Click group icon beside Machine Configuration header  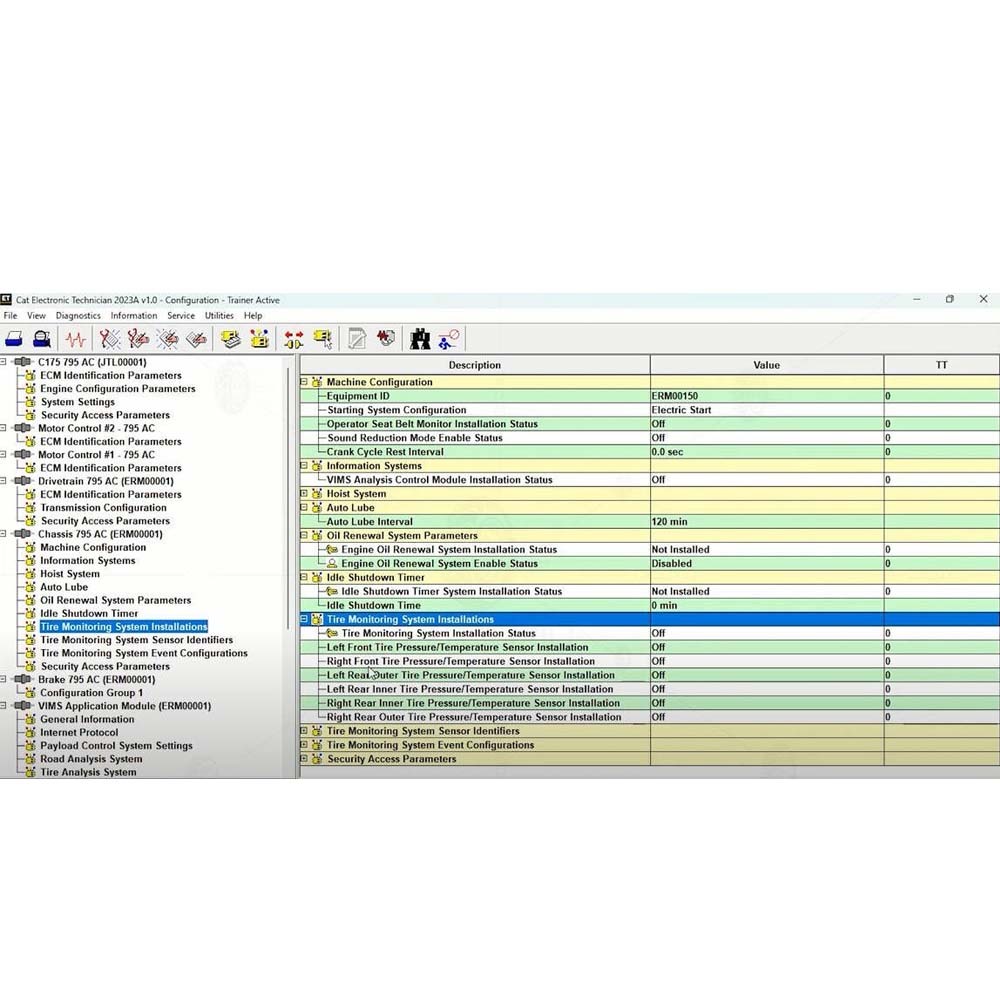tap(317, 382)
